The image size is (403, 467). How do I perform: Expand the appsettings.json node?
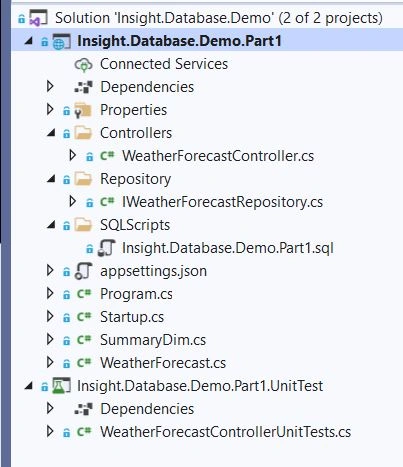(x=50, y=270)
